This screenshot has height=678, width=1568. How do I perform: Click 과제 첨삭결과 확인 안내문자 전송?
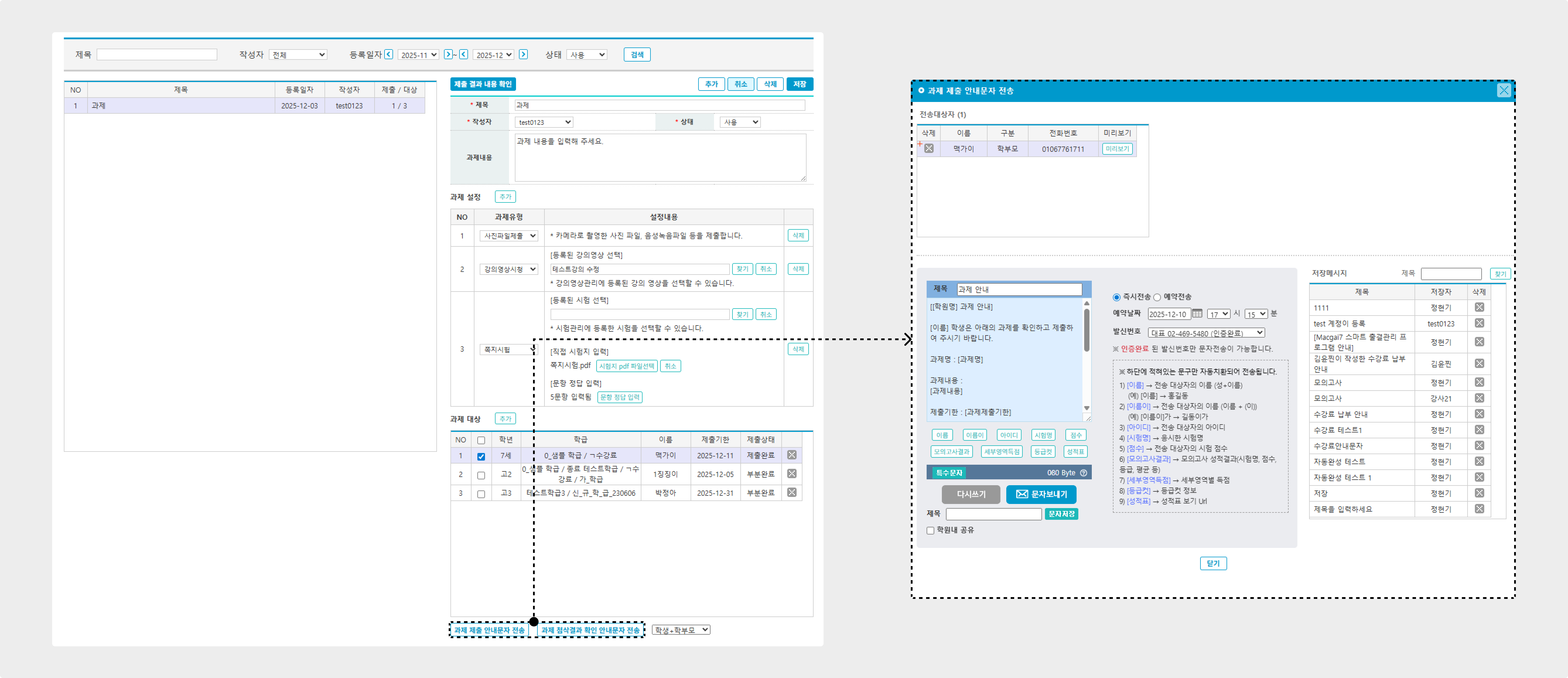click(x=590, y=630)
